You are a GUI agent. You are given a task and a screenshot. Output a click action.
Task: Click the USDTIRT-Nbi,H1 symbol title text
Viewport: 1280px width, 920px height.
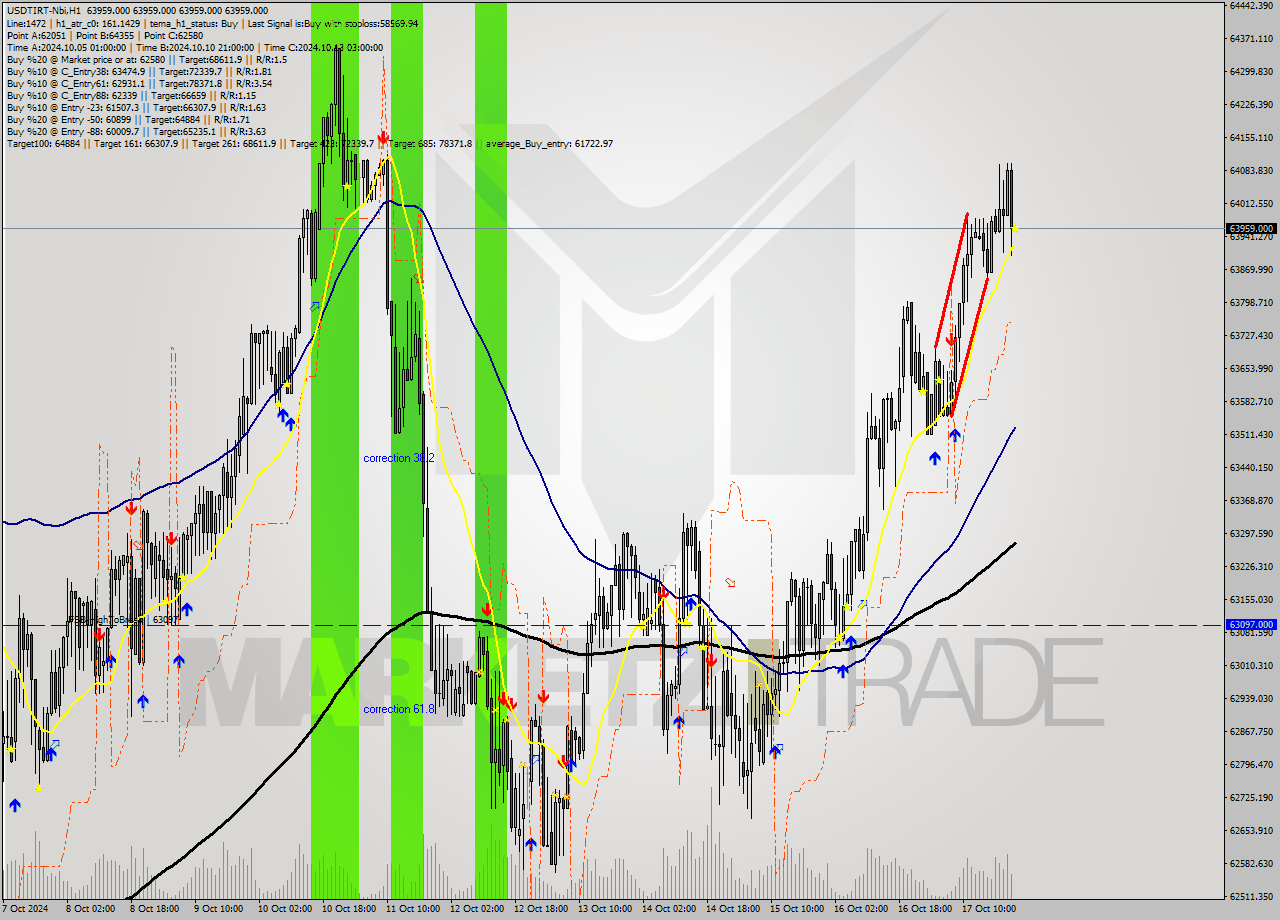[x=43, y=11]
